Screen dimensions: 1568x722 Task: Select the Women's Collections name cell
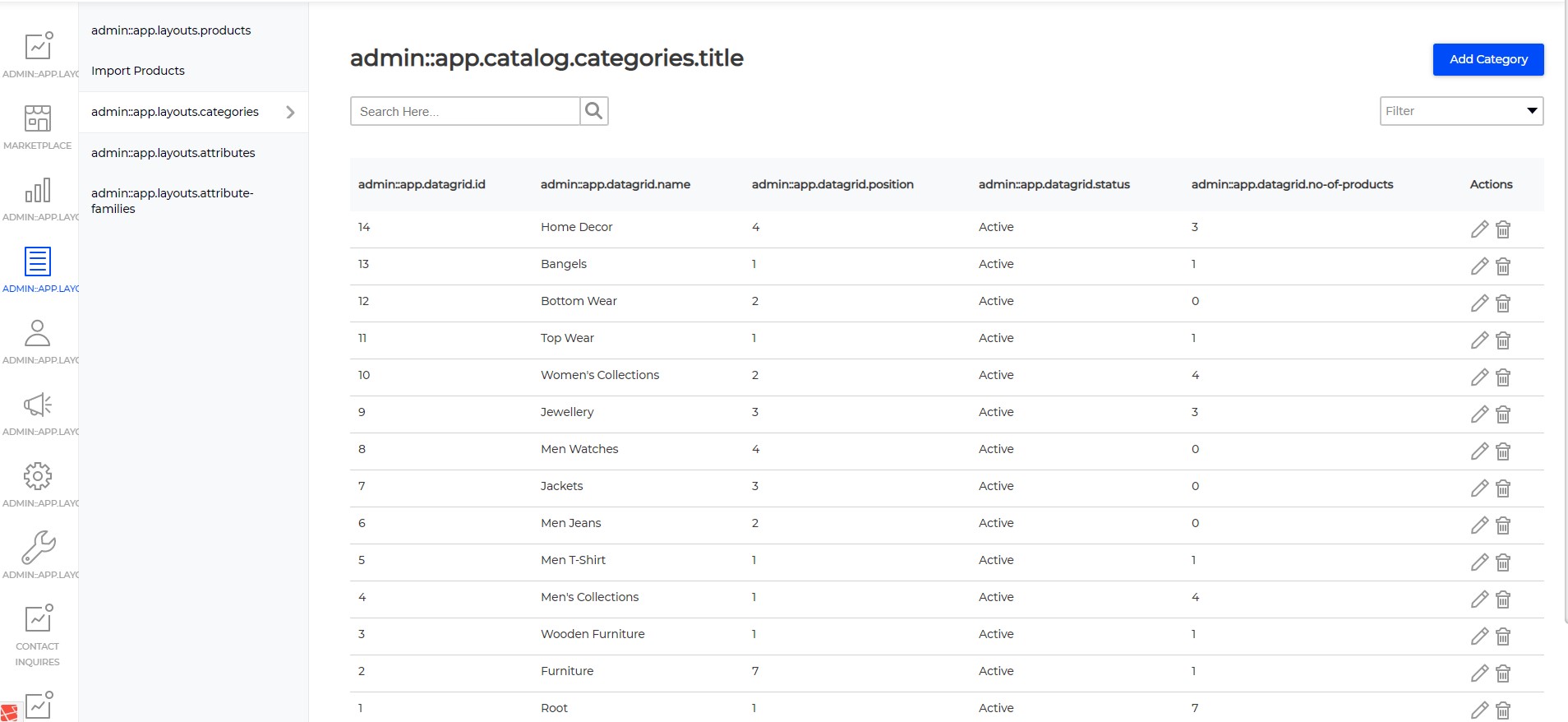[600, 375]
